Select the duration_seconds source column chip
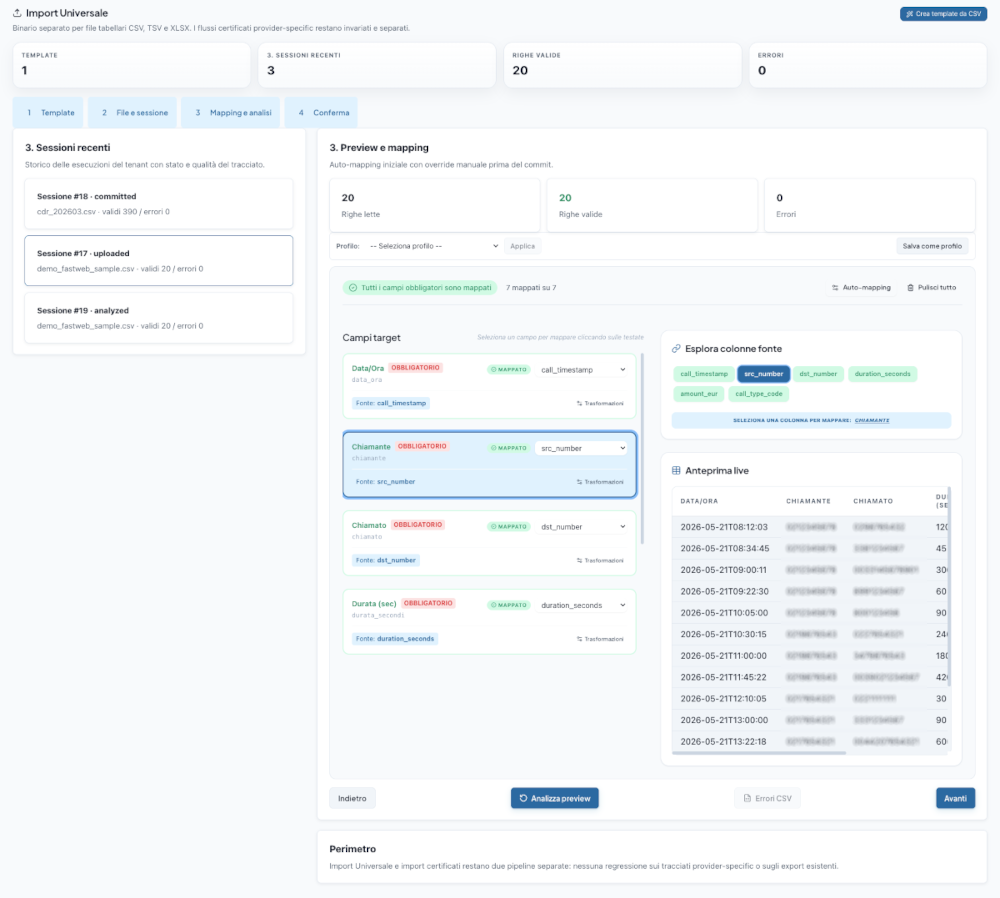Image resolution: width=1000 pixels, height=898 pixels. [882, 374]
